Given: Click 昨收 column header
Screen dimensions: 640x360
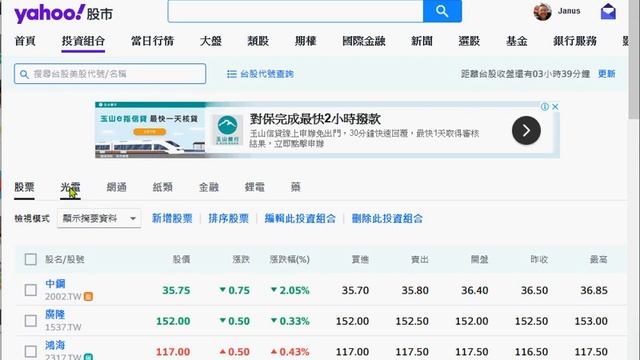Looking at the screenshot, I should 539,259.
